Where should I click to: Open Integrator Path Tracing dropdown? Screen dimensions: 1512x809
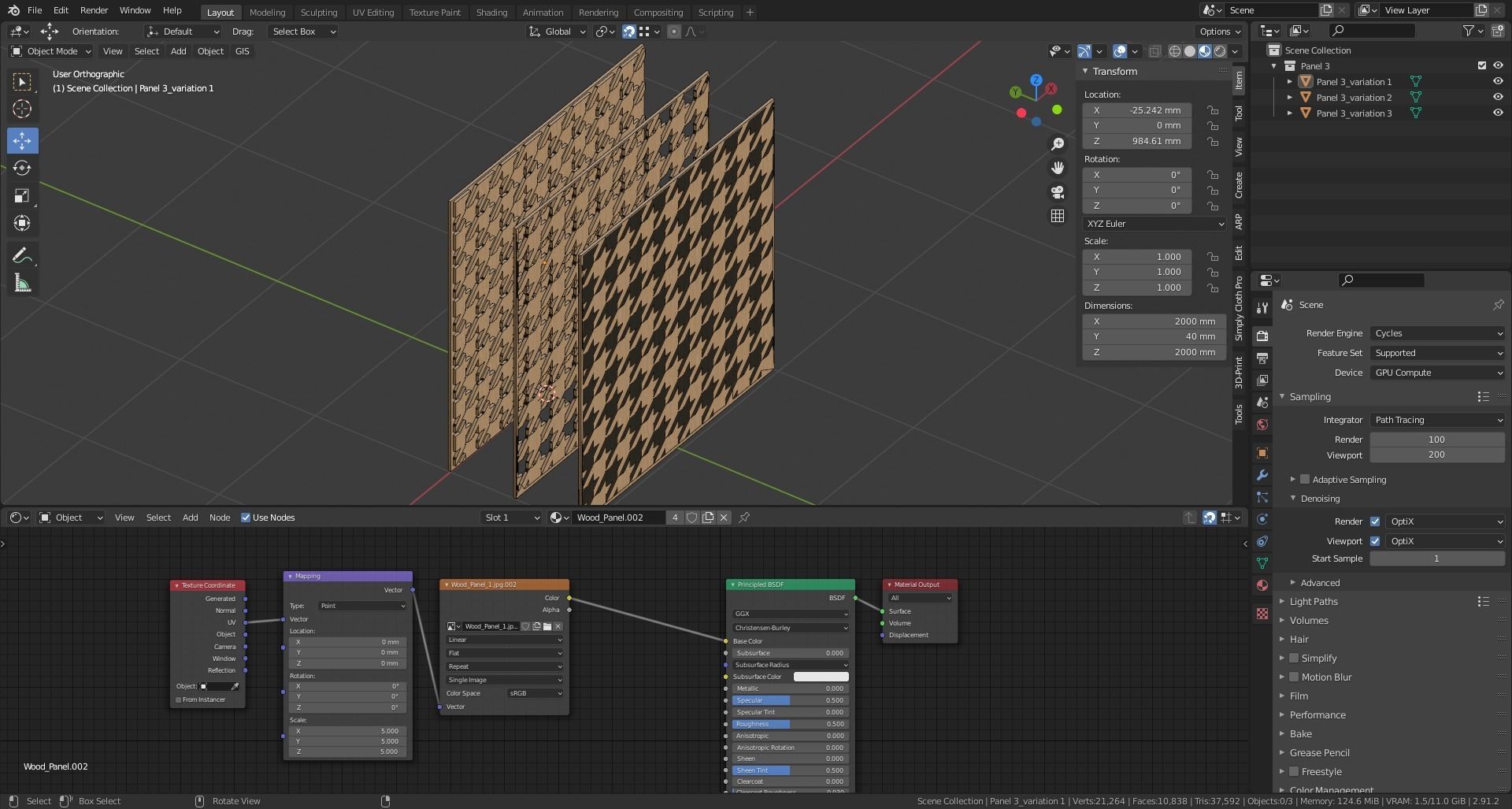[1438, 420]
